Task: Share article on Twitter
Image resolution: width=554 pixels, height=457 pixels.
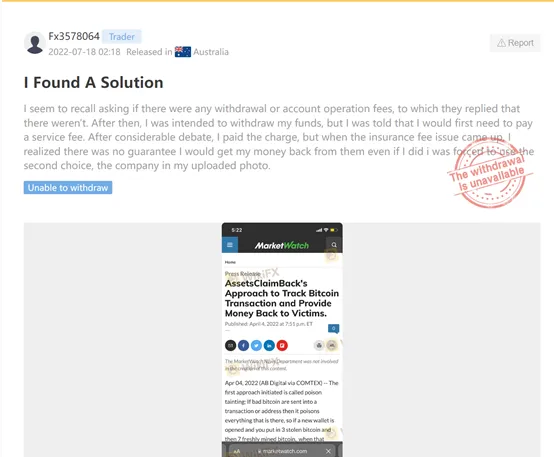Action: click(x=256, y=345)
